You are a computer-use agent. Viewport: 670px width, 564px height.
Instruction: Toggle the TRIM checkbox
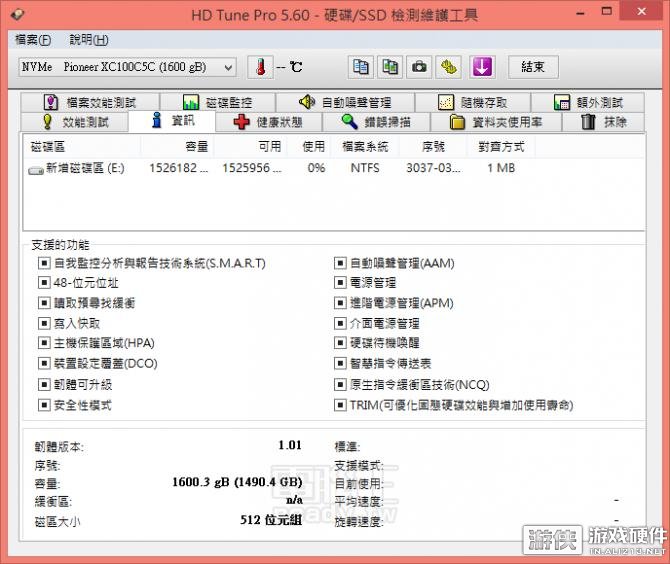pos(340,405)
